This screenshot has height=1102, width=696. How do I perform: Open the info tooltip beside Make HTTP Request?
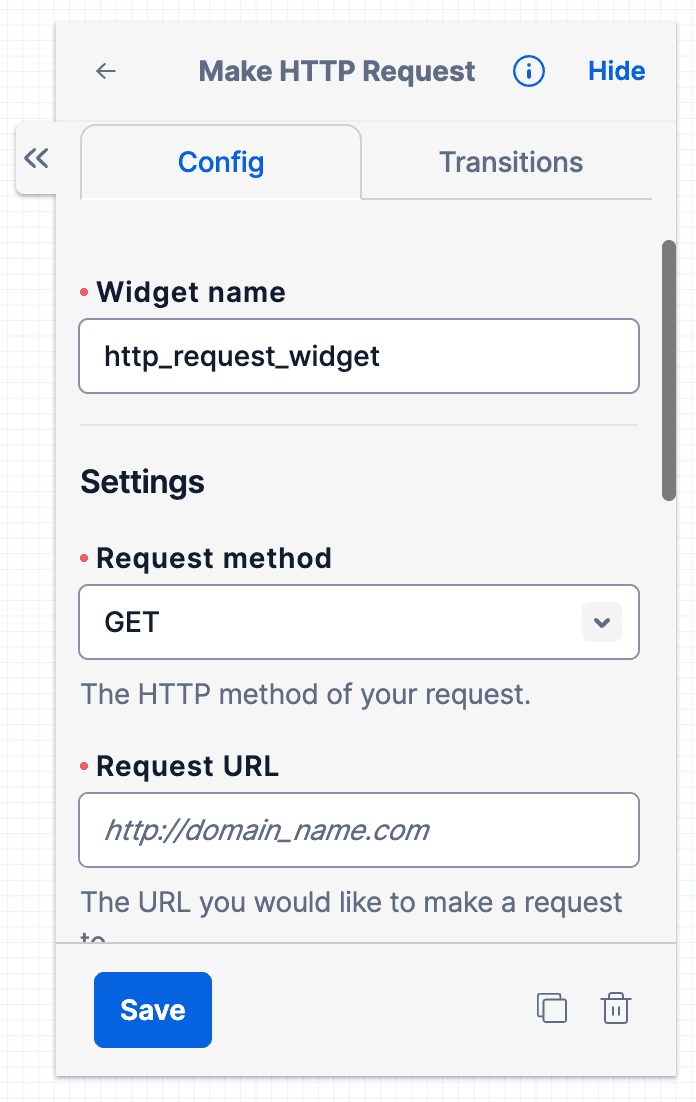pos(528,71)
